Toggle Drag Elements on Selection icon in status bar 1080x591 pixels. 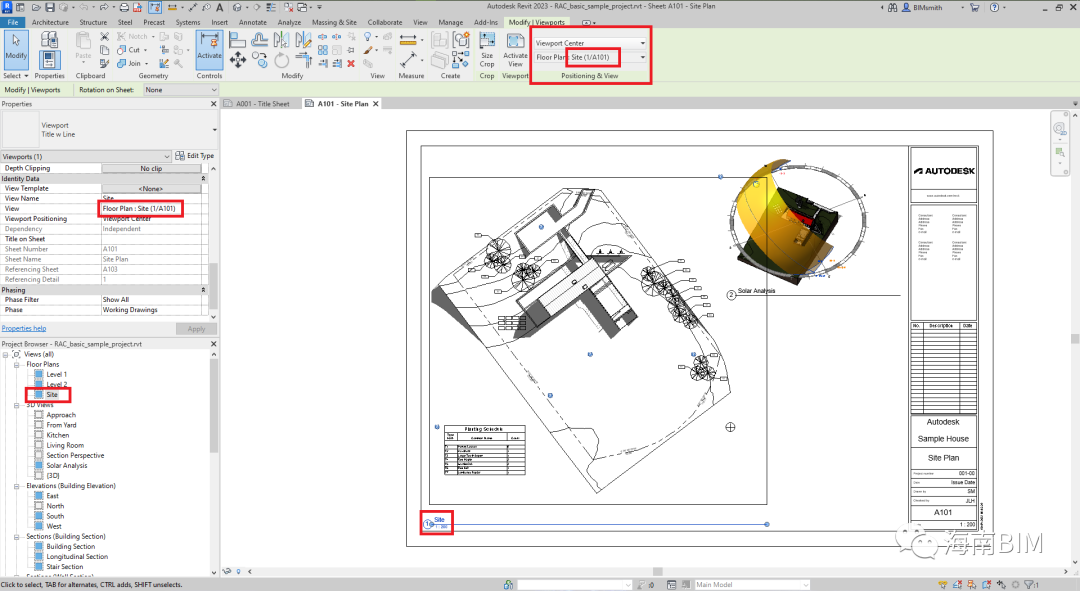1001,585
